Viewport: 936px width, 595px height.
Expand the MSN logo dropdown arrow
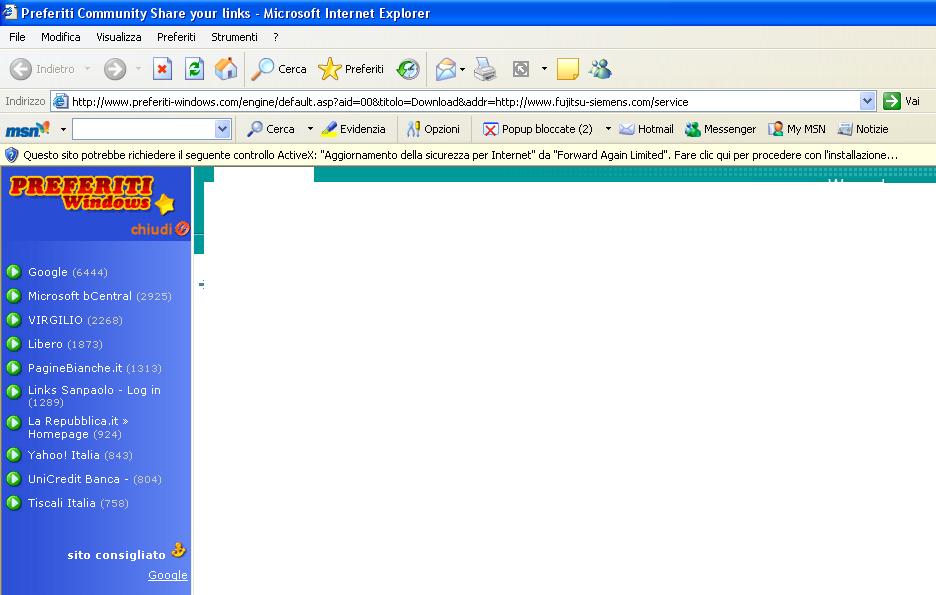click(x=63, y=129)
